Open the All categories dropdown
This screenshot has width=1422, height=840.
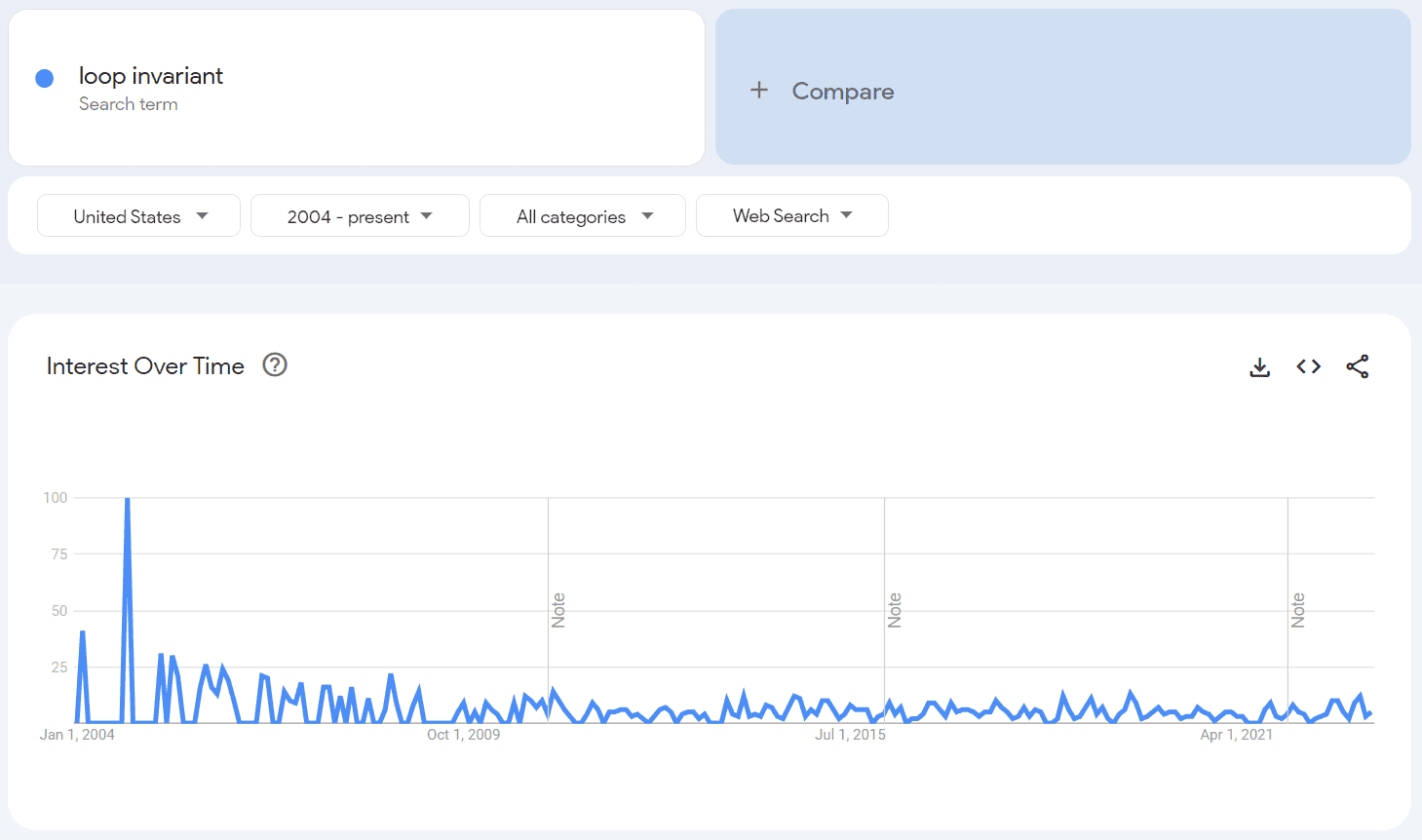(x=583, y=215)
